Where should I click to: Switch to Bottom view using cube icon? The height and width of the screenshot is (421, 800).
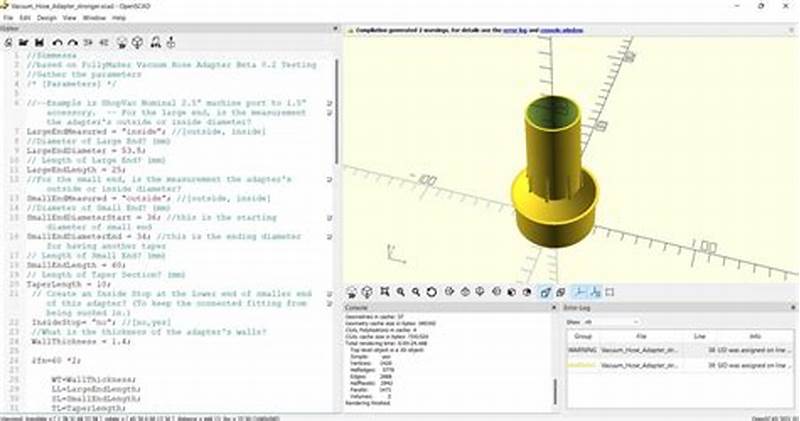pos(480,292)
